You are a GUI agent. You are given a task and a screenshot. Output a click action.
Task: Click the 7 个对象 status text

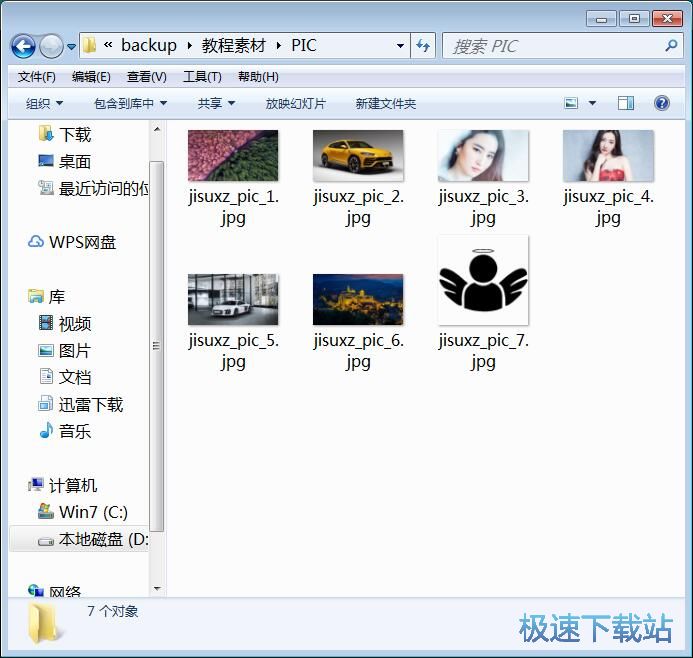pyautogui.click(x=113, y=611)
